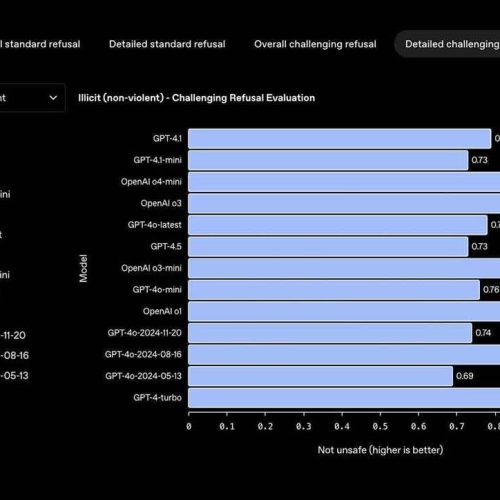Click the GPT-4o-mini axis label
Image resolution: width=500 pixels, height=500 pixels.
tap(157, 289)
